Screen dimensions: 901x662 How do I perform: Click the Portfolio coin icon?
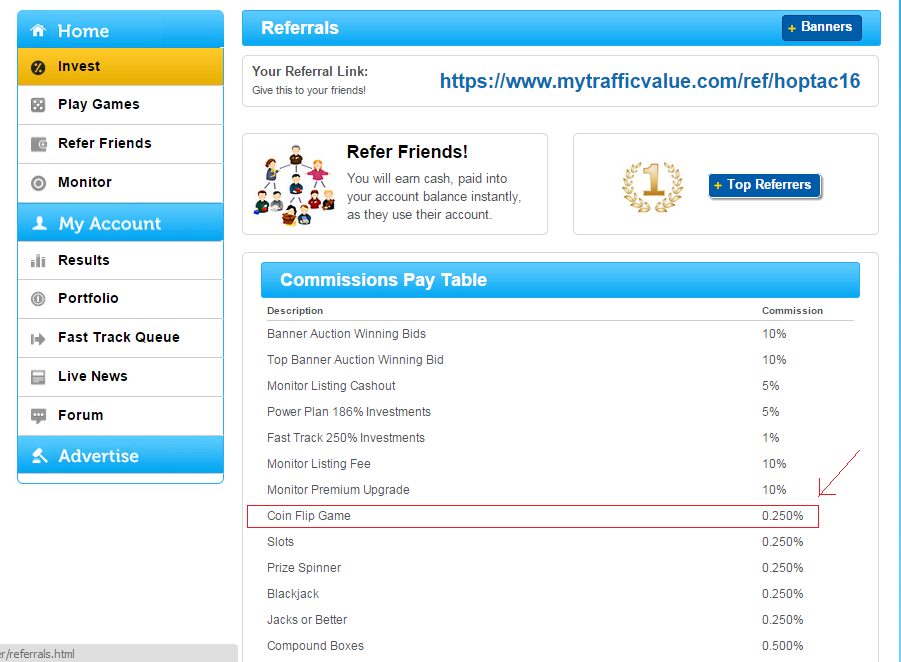click(38, 299)
